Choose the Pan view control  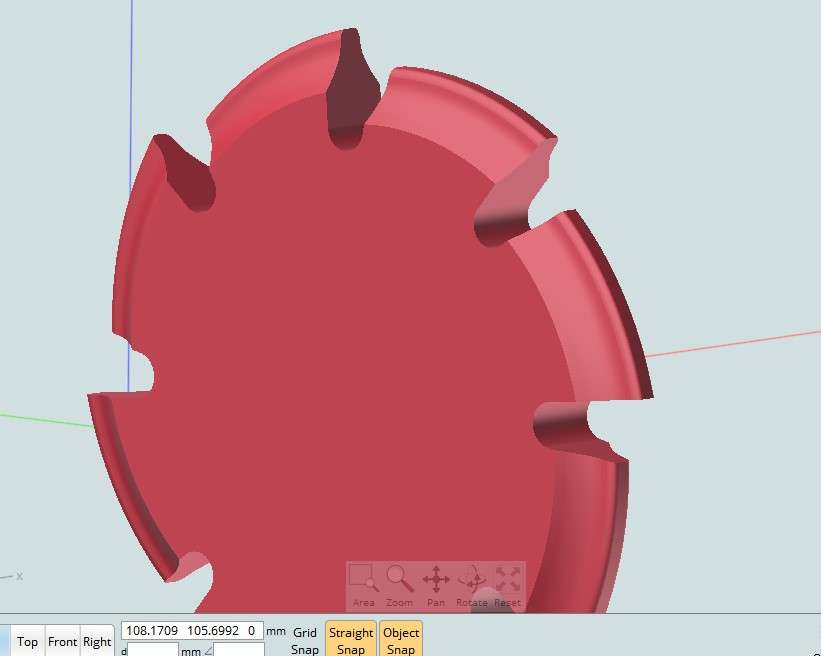coord(436,585)
